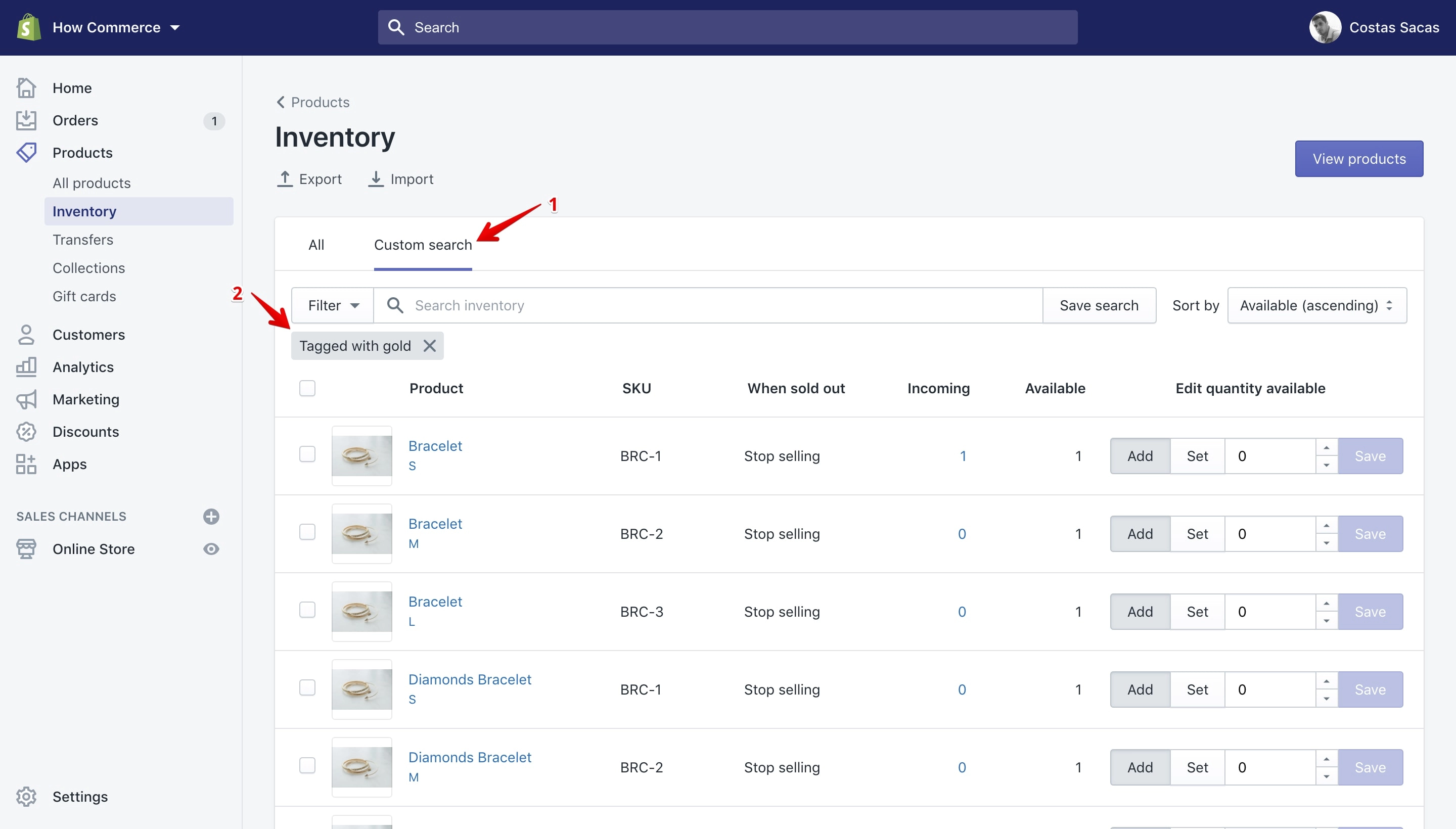Increase quantity stepper for Bracelet S
Screen dimensions: 1456x829
click(x=1327, y=447)
